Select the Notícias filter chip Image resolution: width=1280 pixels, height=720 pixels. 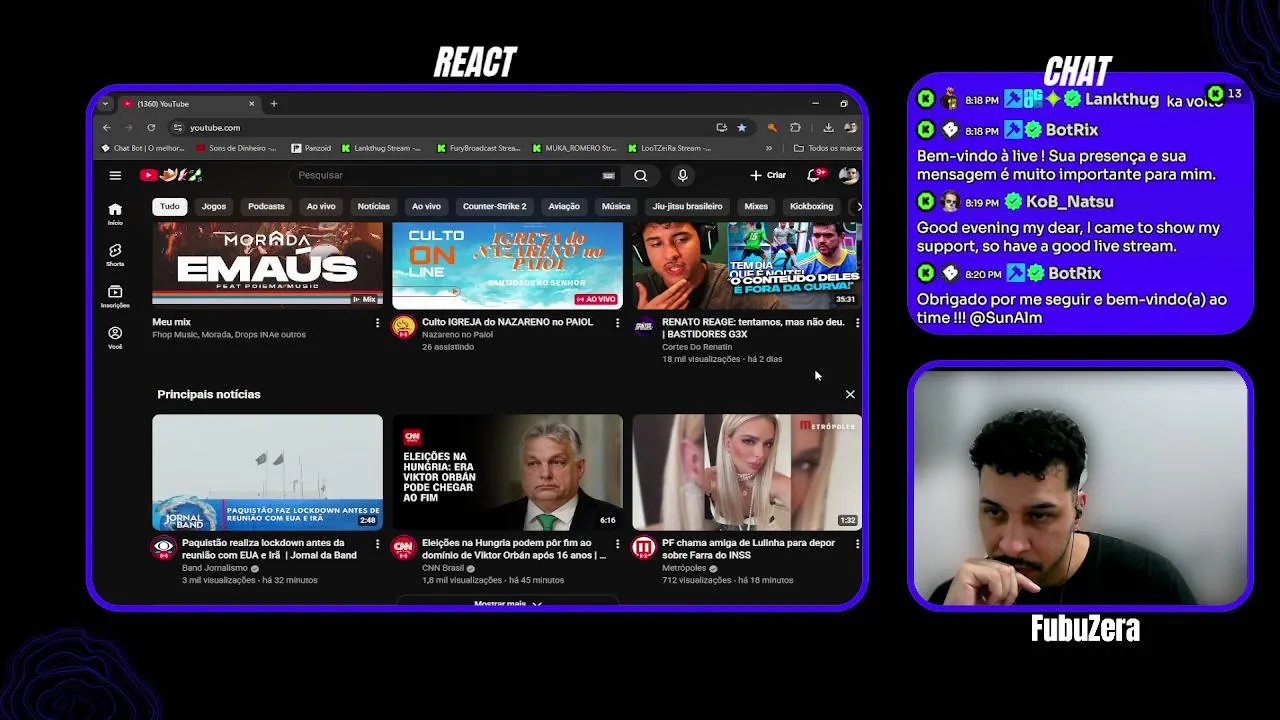tap(374, 206)
